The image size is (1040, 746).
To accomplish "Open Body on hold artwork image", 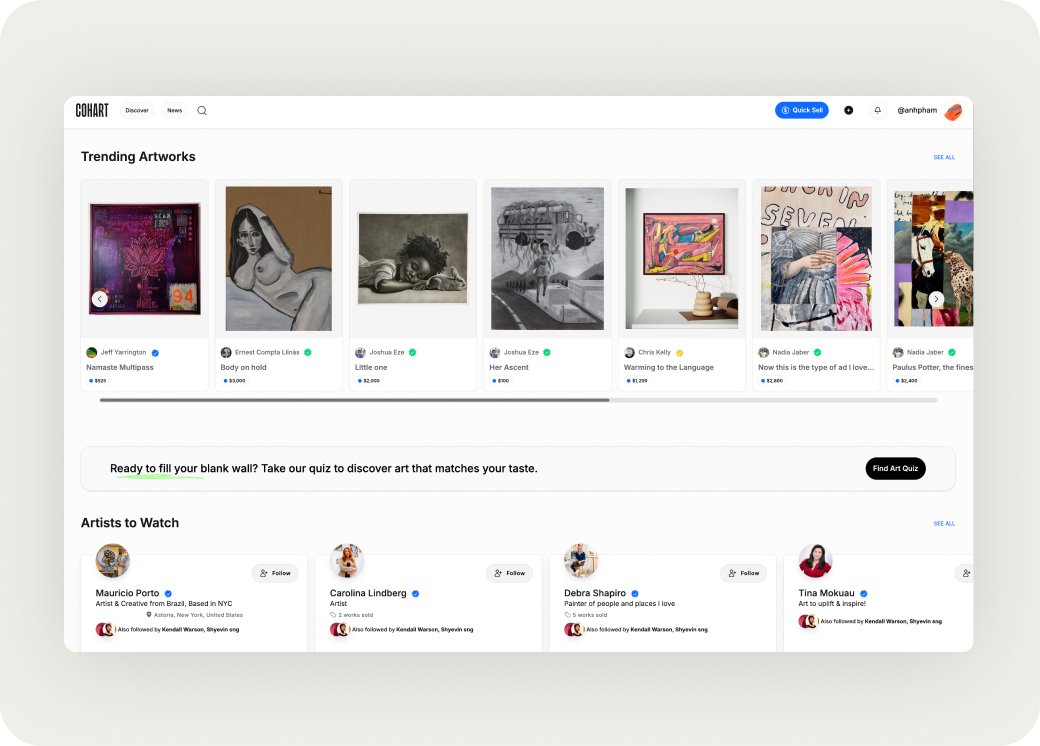I will pos(279,259).
